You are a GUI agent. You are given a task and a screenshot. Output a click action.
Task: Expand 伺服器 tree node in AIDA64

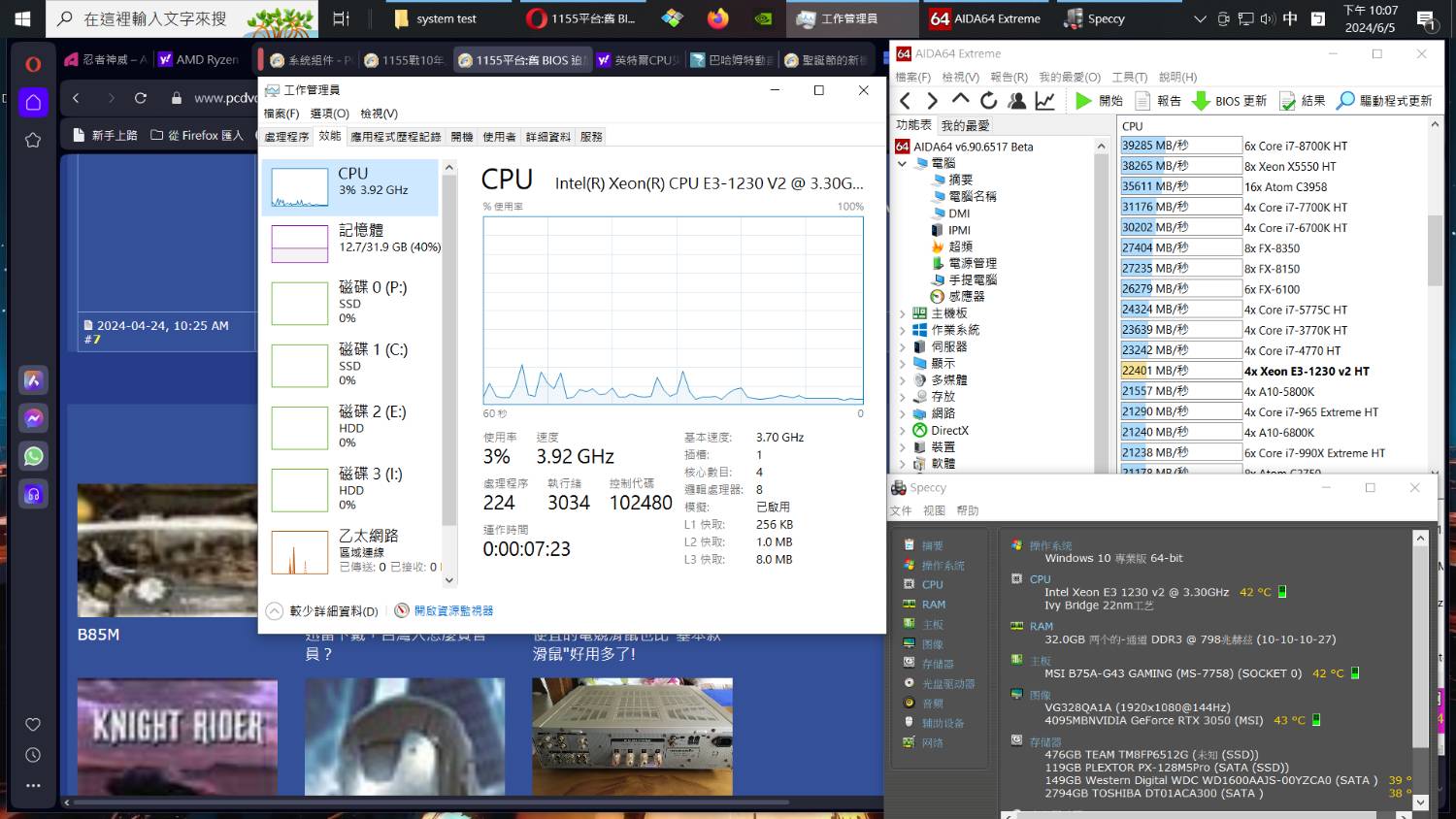pos(903,346)
